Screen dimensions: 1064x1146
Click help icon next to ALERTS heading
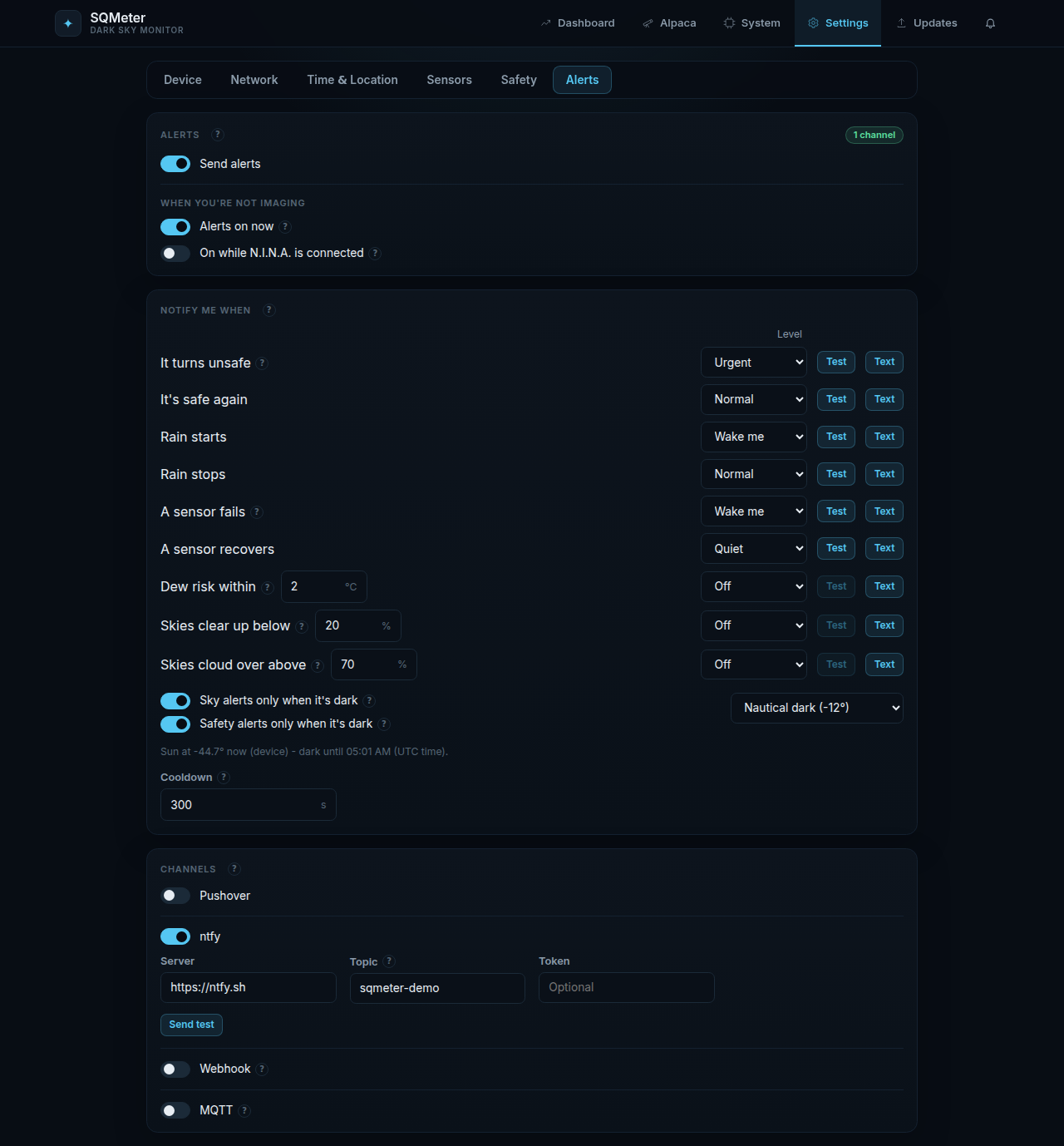point(218,135)
